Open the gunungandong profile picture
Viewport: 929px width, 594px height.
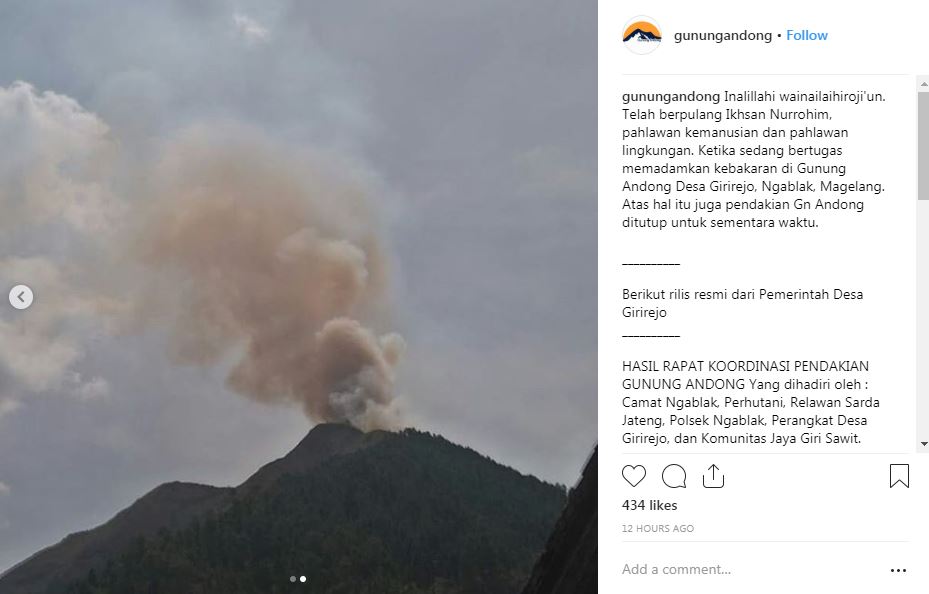click(642, 35)
